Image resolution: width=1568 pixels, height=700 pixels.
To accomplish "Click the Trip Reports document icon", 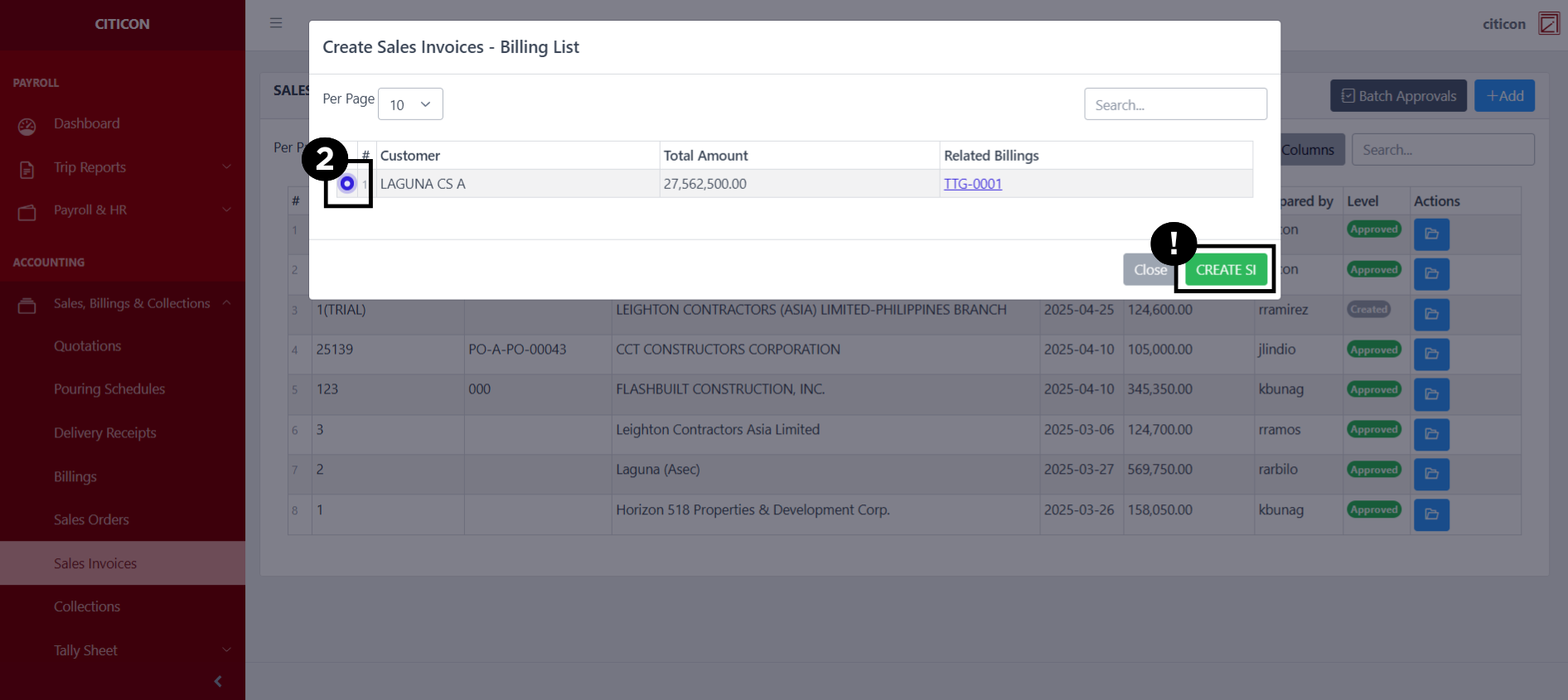I will point(27,170).
